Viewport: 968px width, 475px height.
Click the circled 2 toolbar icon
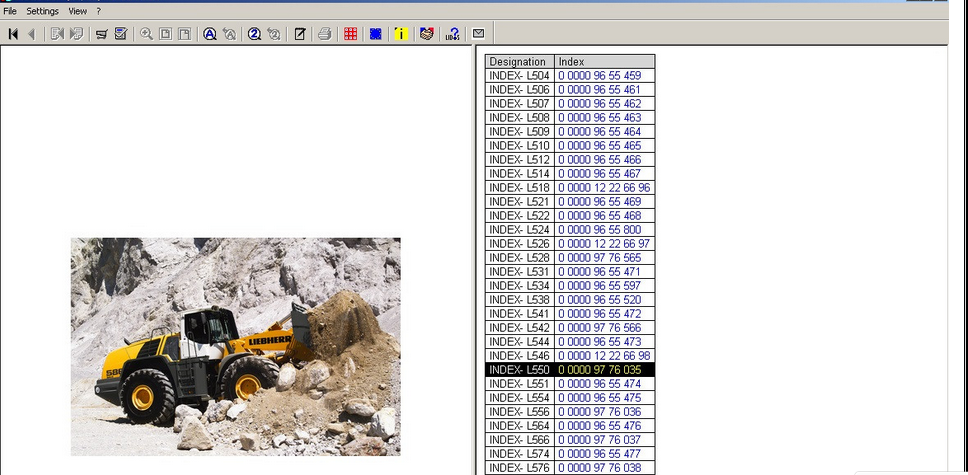pyautogui.click(x=254, y=34)
